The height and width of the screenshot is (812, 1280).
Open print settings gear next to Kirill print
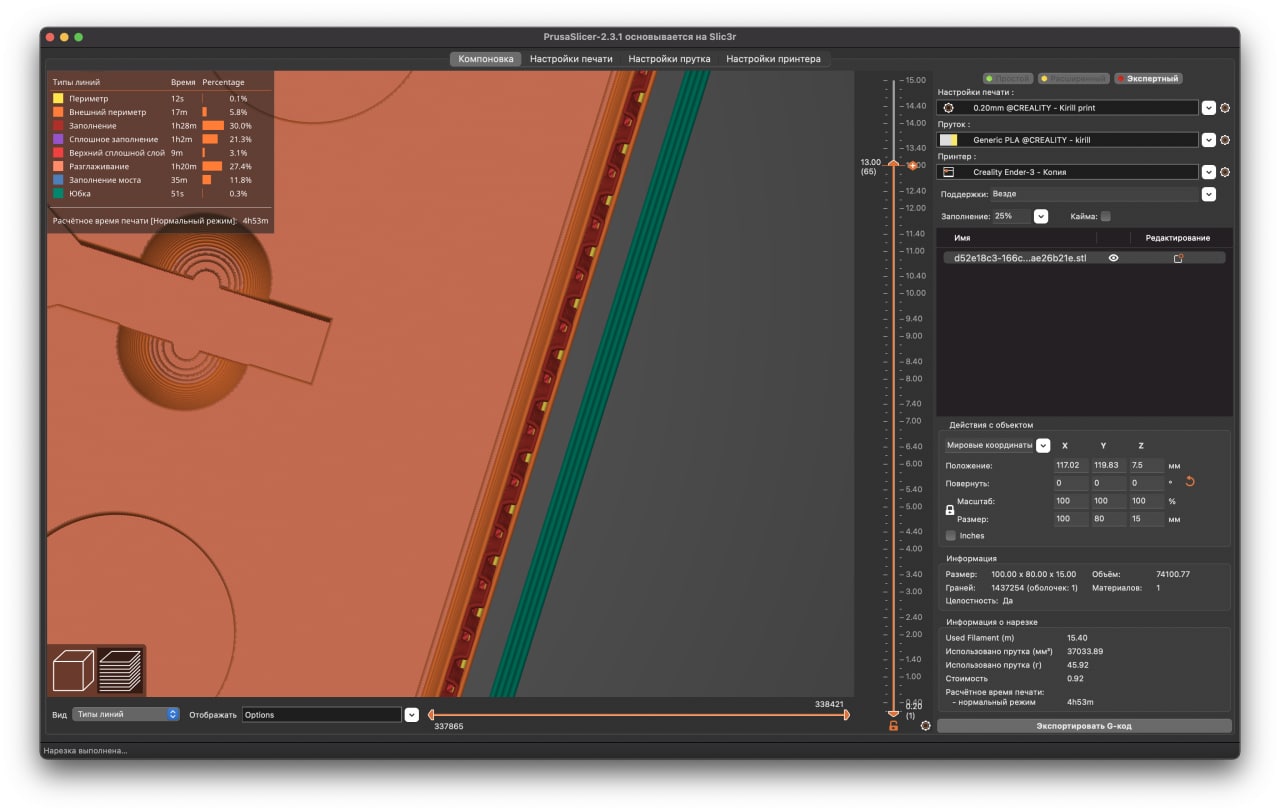click(1225, 108)
